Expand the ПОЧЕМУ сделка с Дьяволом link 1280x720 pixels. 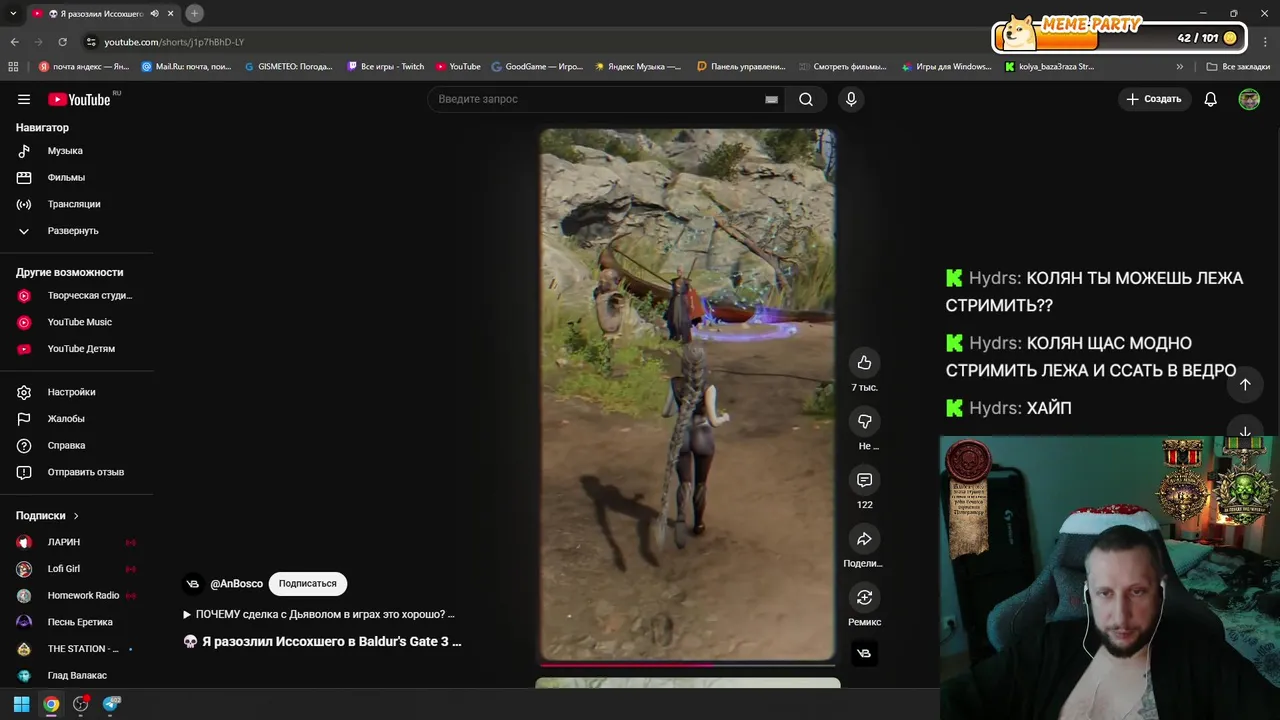pyautogui.click(x=319, y=614)
